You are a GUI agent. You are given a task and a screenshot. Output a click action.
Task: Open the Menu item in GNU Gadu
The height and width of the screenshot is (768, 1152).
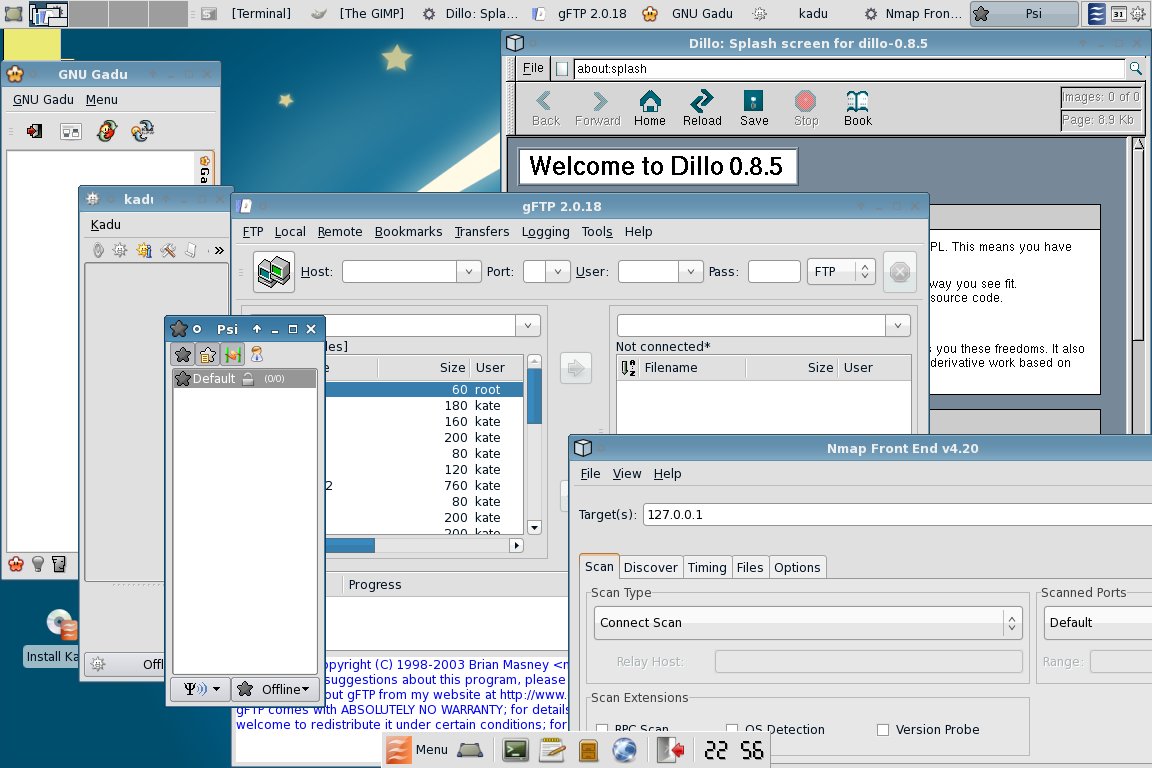point(101,100)
